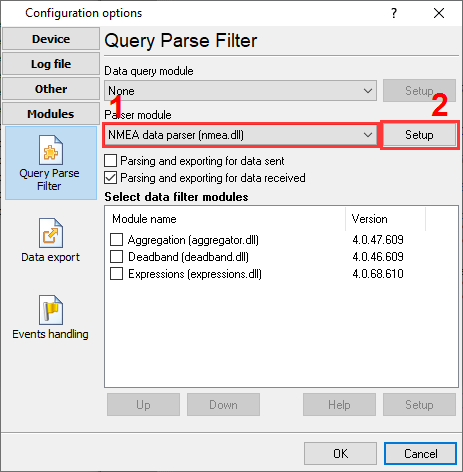463x472 pixels.
Task: Close the Configuration options dialog
Action: tap(439, 13)
